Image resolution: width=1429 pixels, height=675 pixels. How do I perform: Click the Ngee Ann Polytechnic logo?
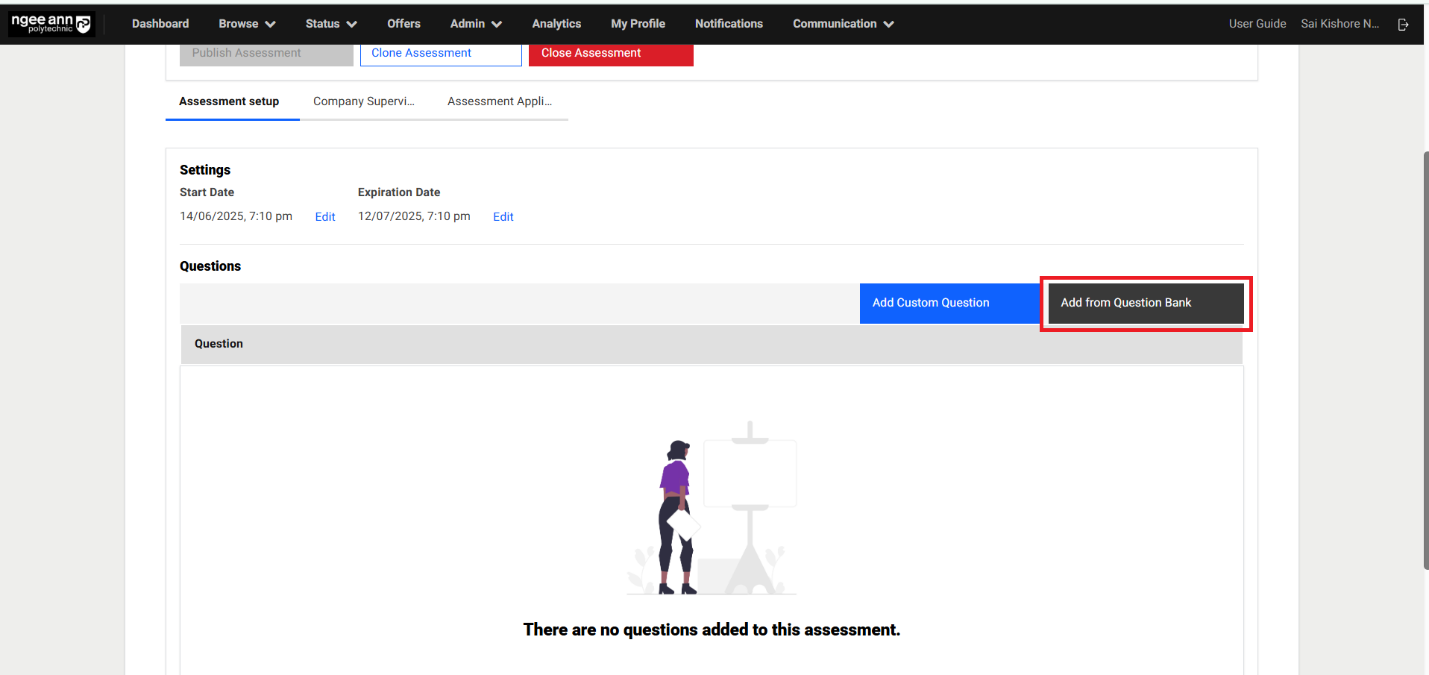pyautogui.click(x=51, y=23)
